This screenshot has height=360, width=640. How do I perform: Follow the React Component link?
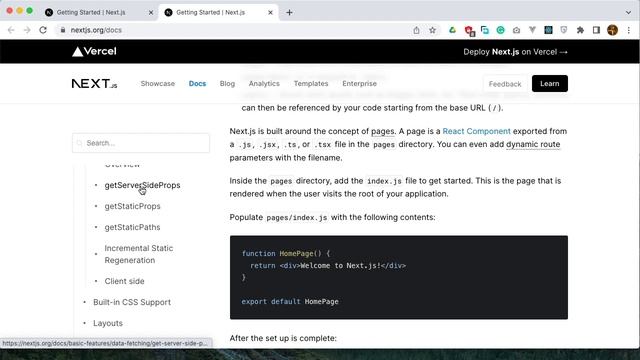pyautogui.click(x=476, y=131)
